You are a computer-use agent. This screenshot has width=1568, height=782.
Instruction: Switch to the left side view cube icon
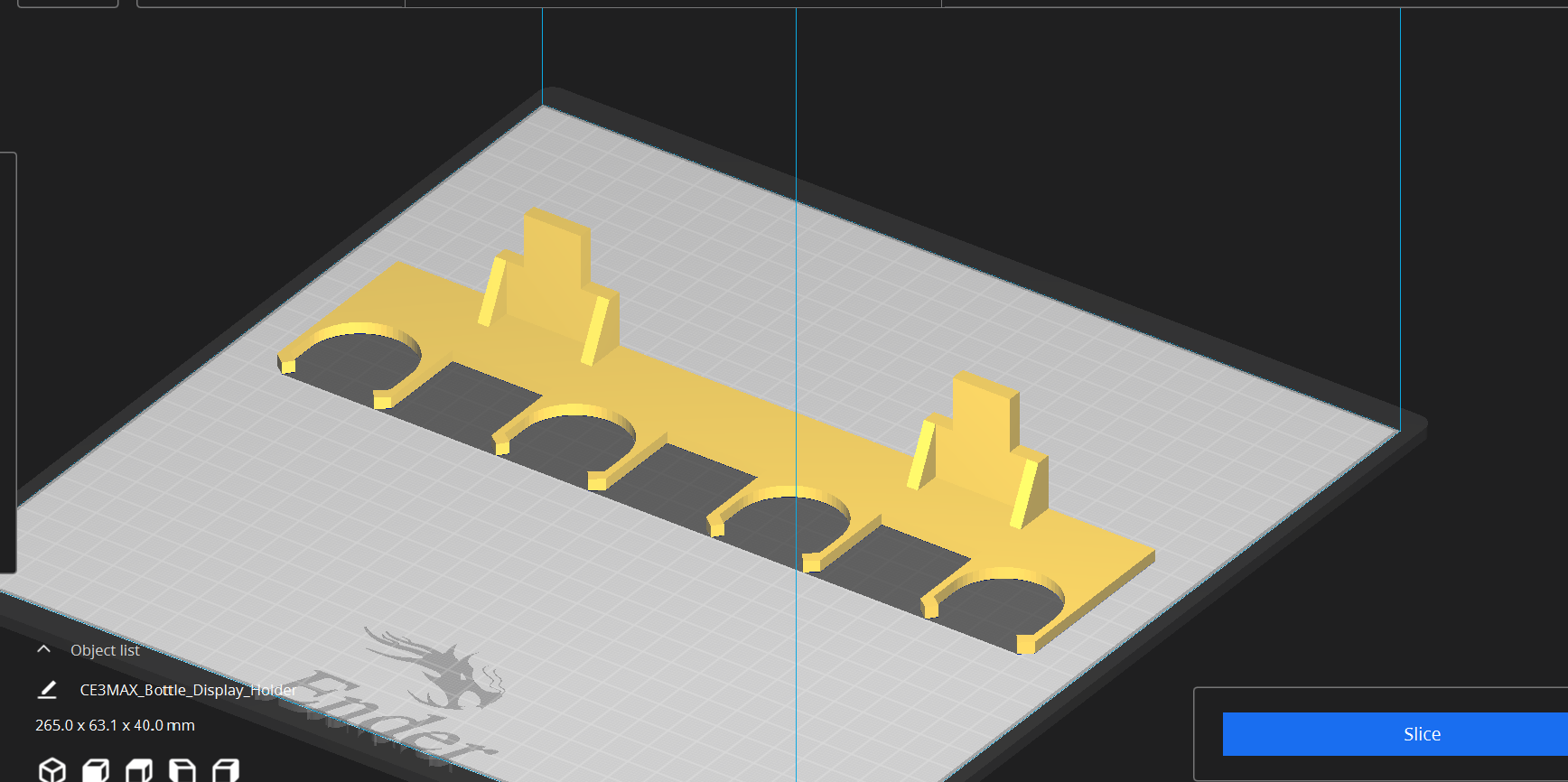point(182,769)
